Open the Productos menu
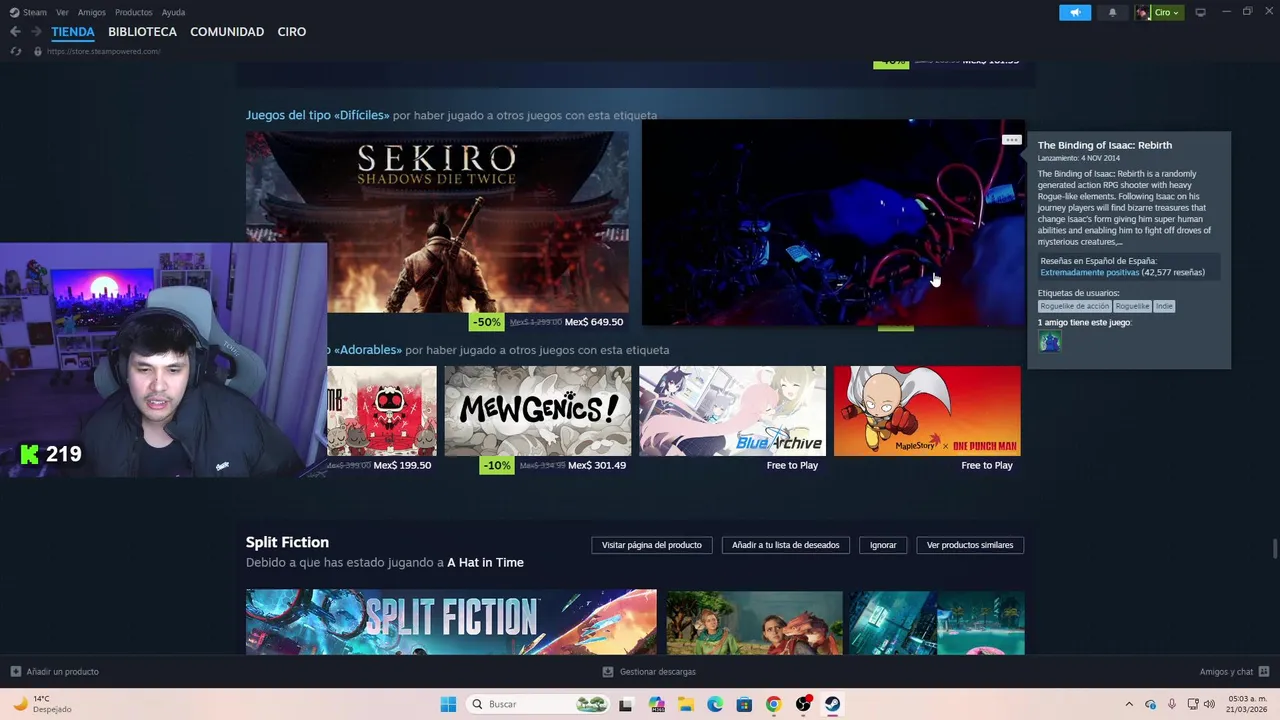Viewport: 1280px width, 720px height. click(133, 13)
